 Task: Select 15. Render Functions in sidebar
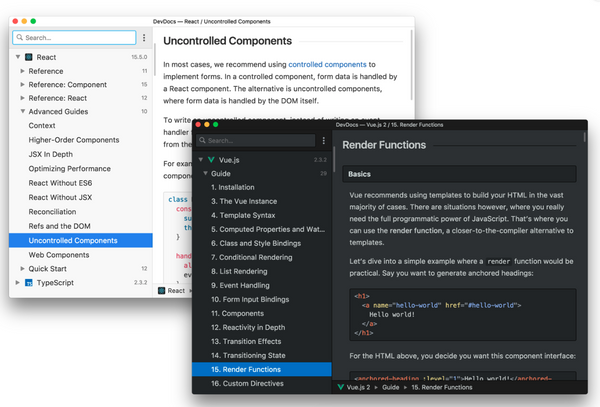click(262, 370)
